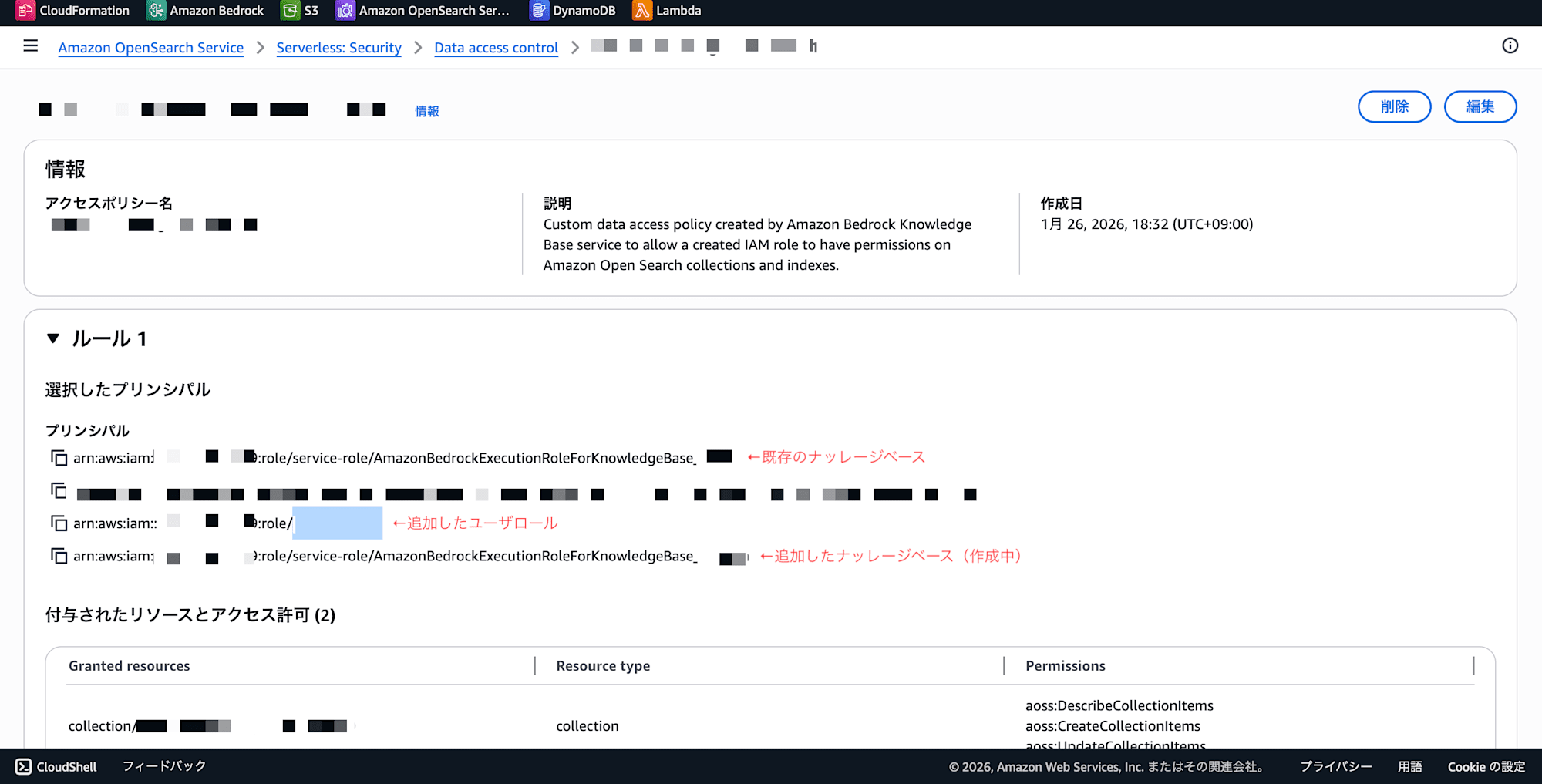
Task: Click the collection resource type cell
Action: pos(588,726)
